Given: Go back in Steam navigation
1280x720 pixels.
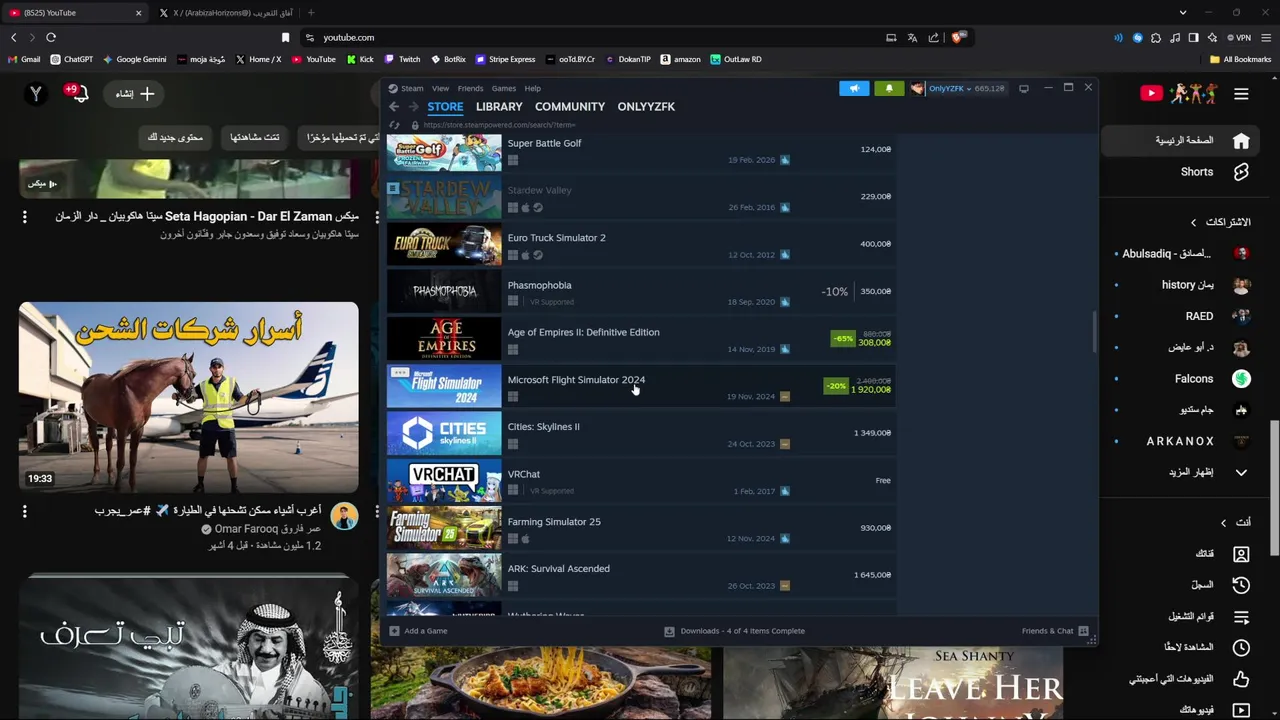Looking at the screenshot, I should coord(394,106).
